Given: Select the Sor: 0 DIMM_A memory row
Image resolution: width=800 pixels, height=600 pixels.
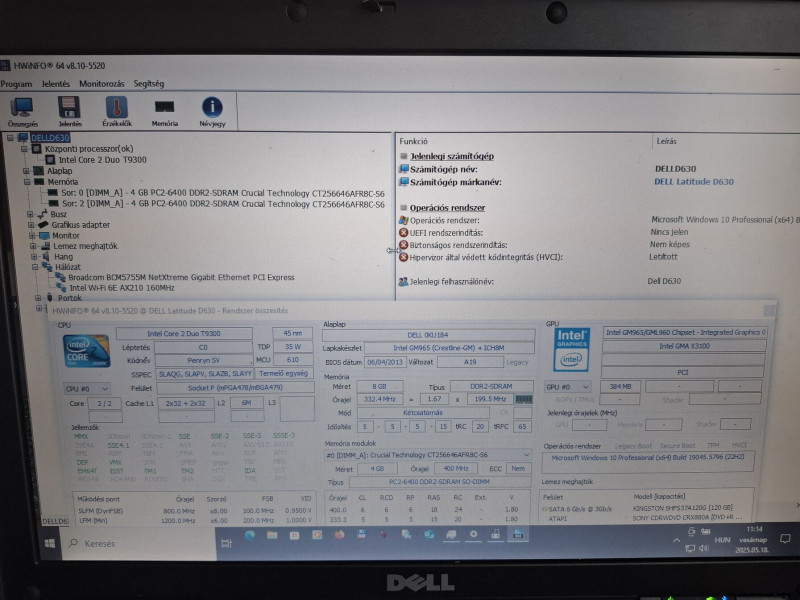Looking at the screenshot, I should [x=223, y=193].
